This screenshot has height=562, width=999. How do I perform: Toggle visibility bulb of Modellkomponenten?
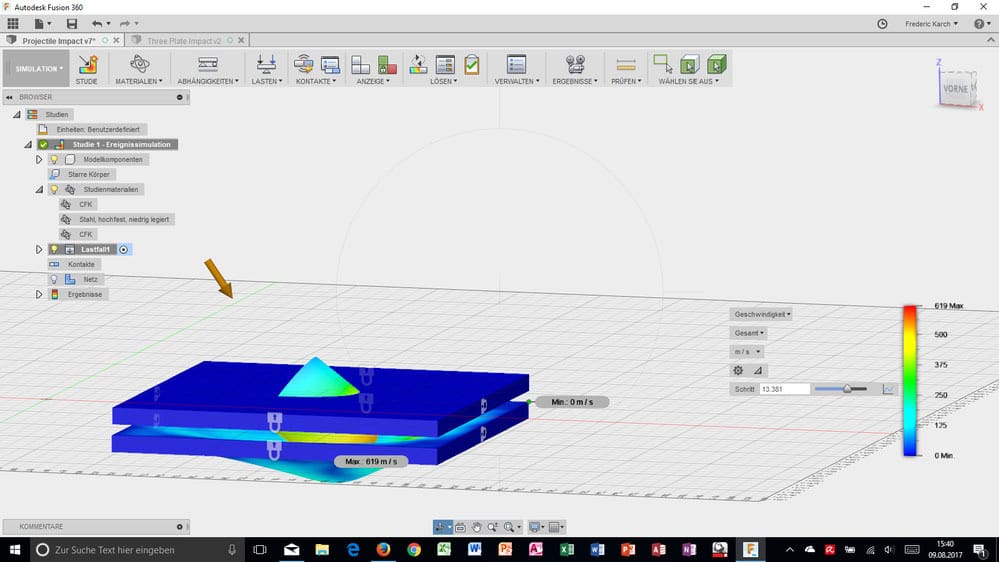54,159
